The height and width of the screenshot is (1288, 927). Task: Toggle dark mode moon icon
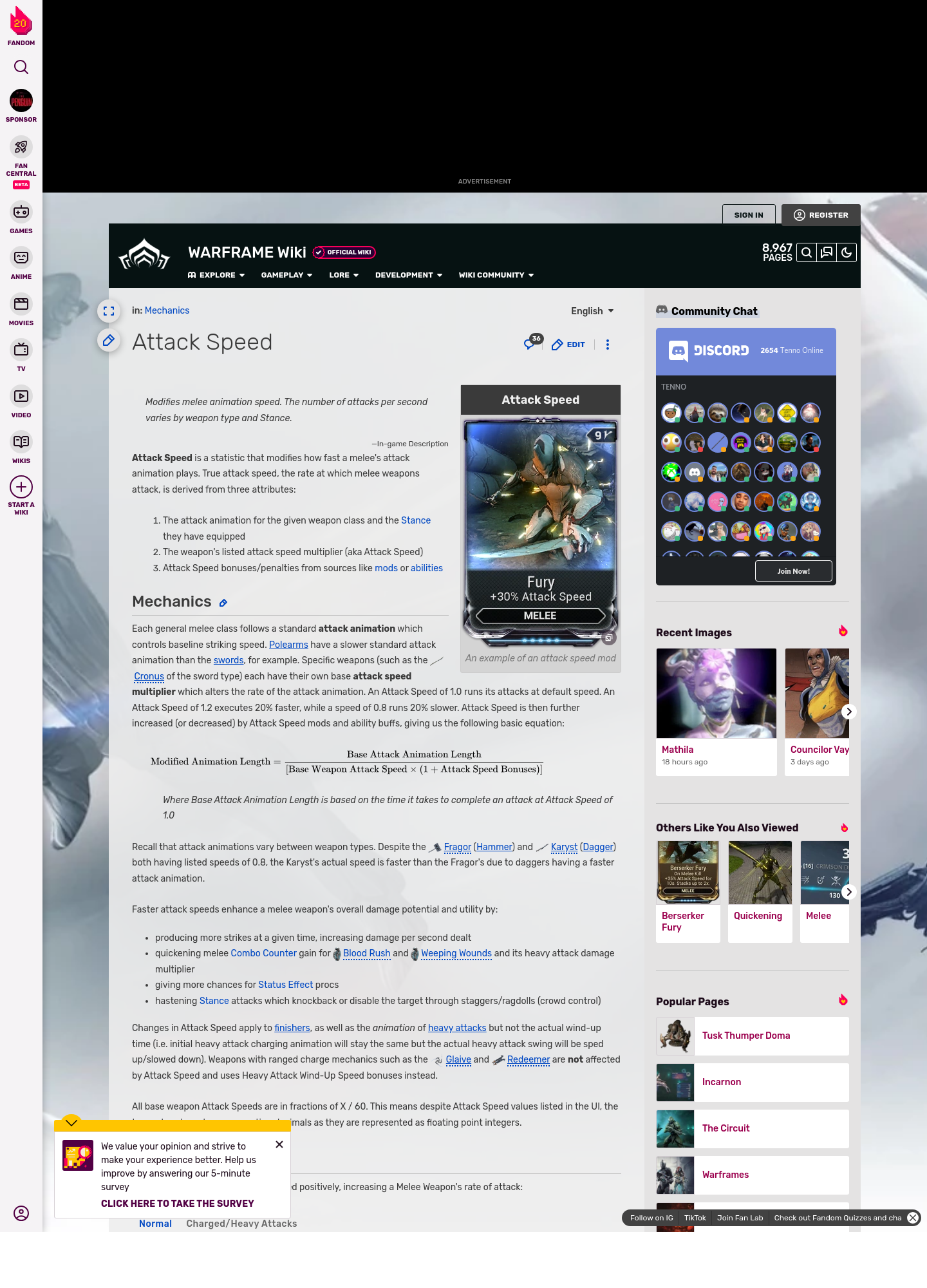click(x=847, y=252)
